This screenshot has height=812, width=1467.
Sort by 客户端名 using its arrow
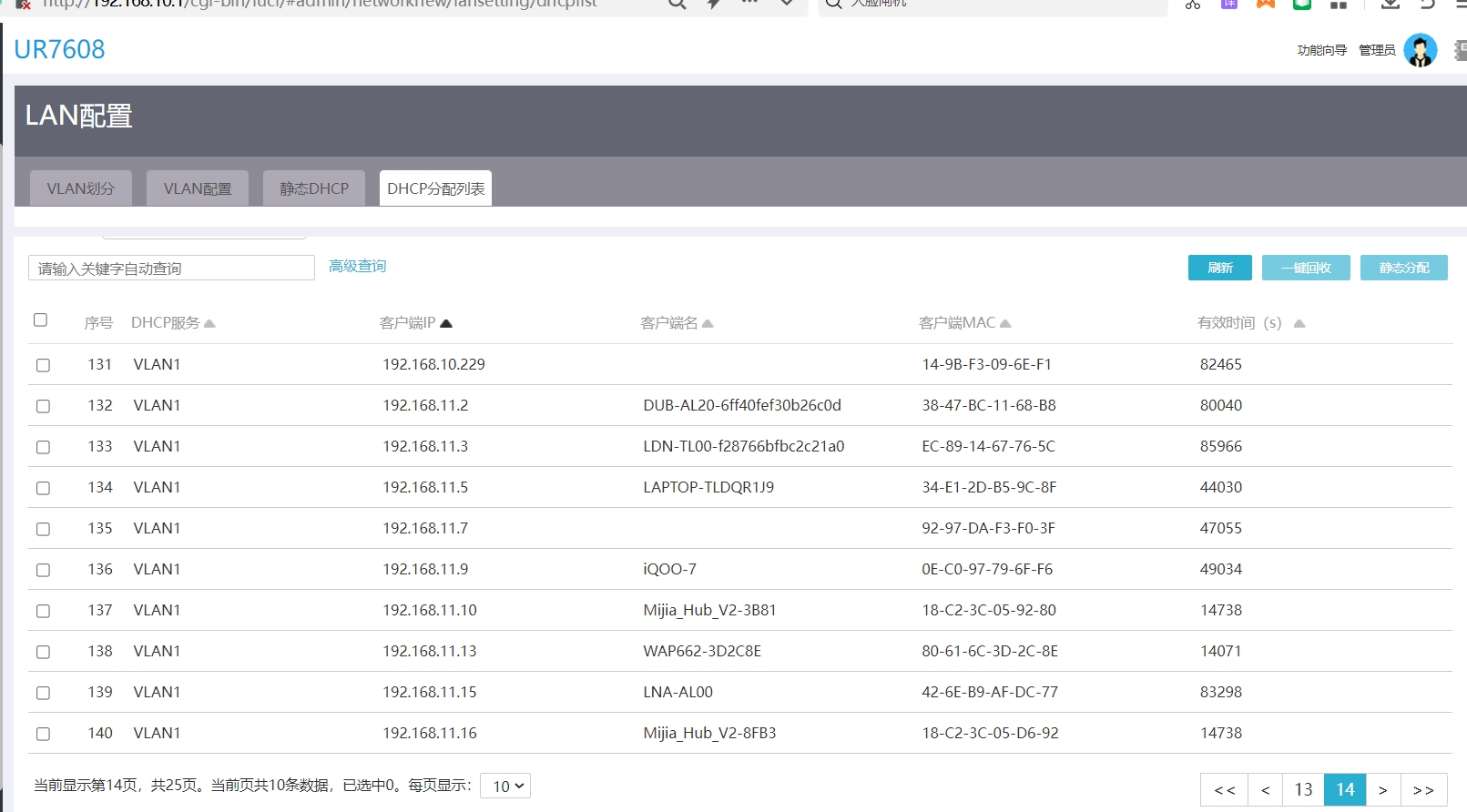pos(708,323)
